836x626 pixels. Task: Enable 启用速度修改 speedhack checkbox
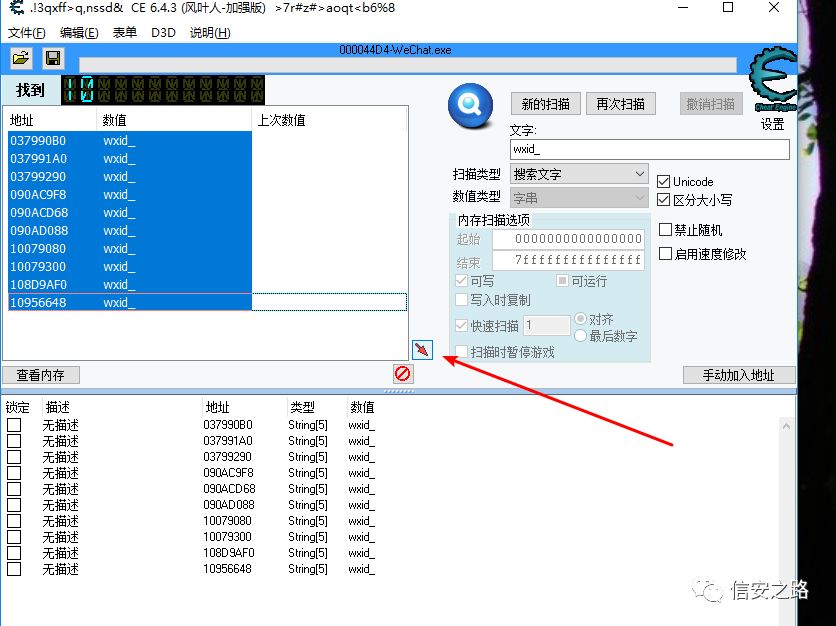665,254
